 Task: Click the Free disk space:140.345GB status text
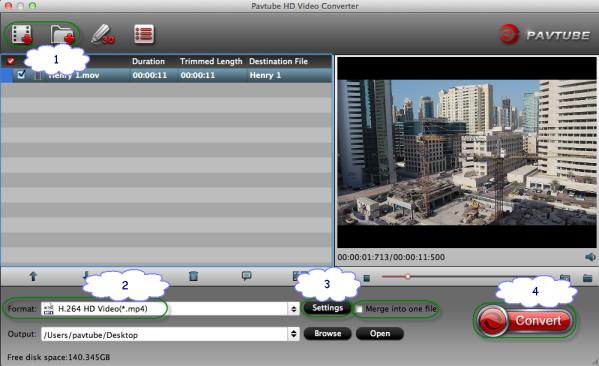coord(58,357)
